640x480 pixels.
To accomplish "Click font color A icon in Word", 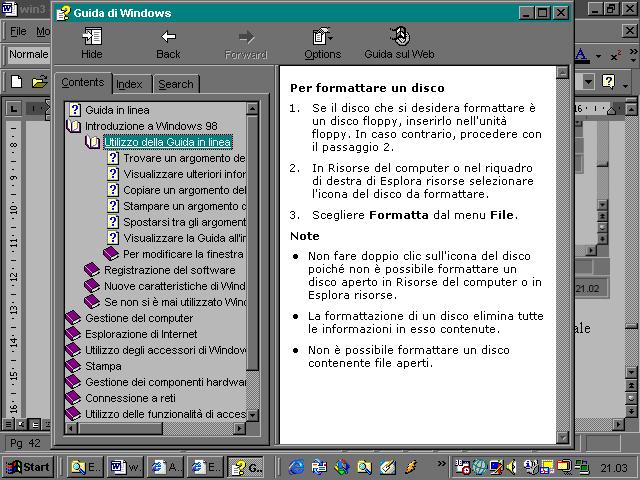I will tap(582, 55).
